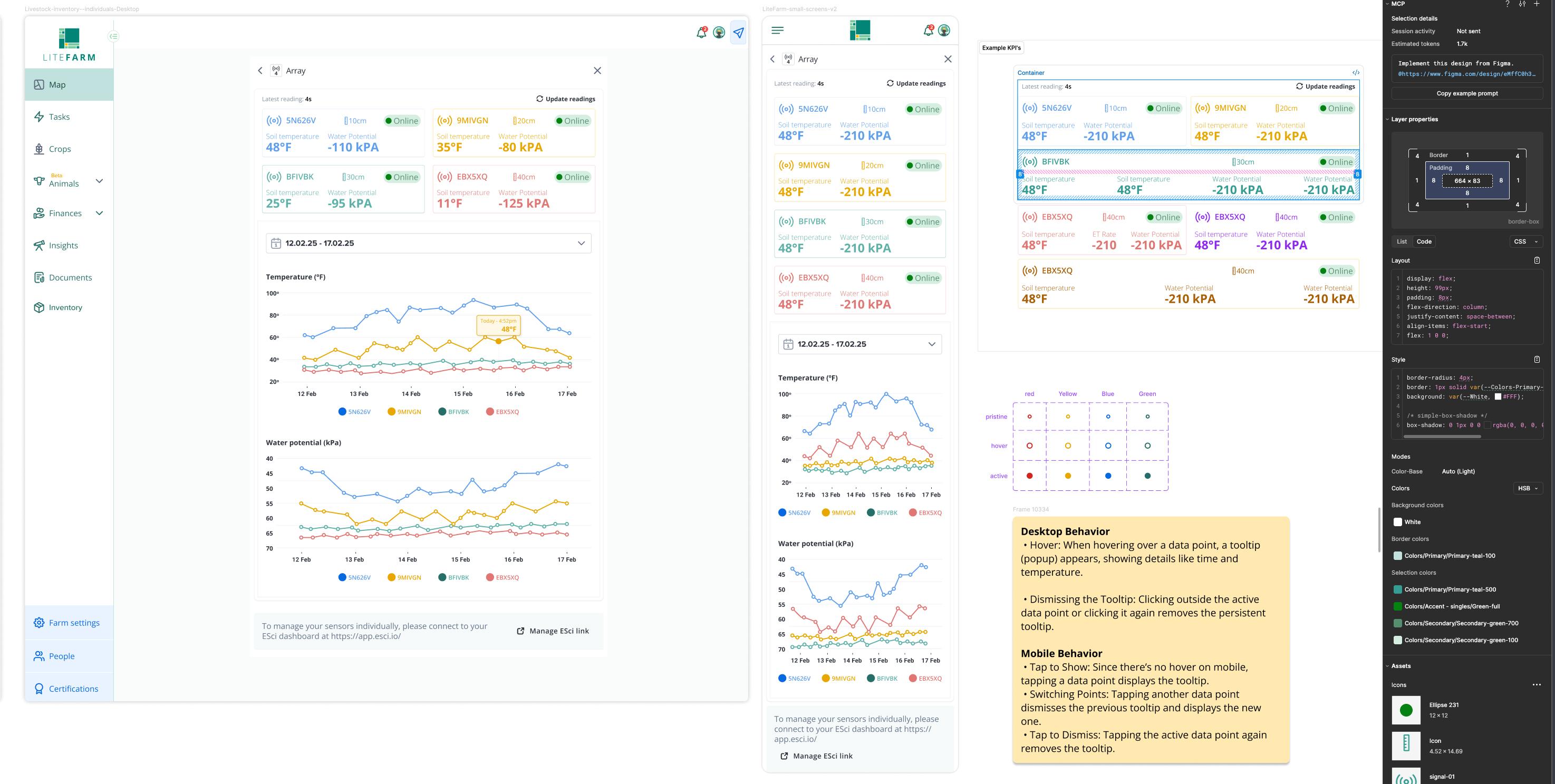
Task: Open Crops in sidebar
Action: point(69,149)
